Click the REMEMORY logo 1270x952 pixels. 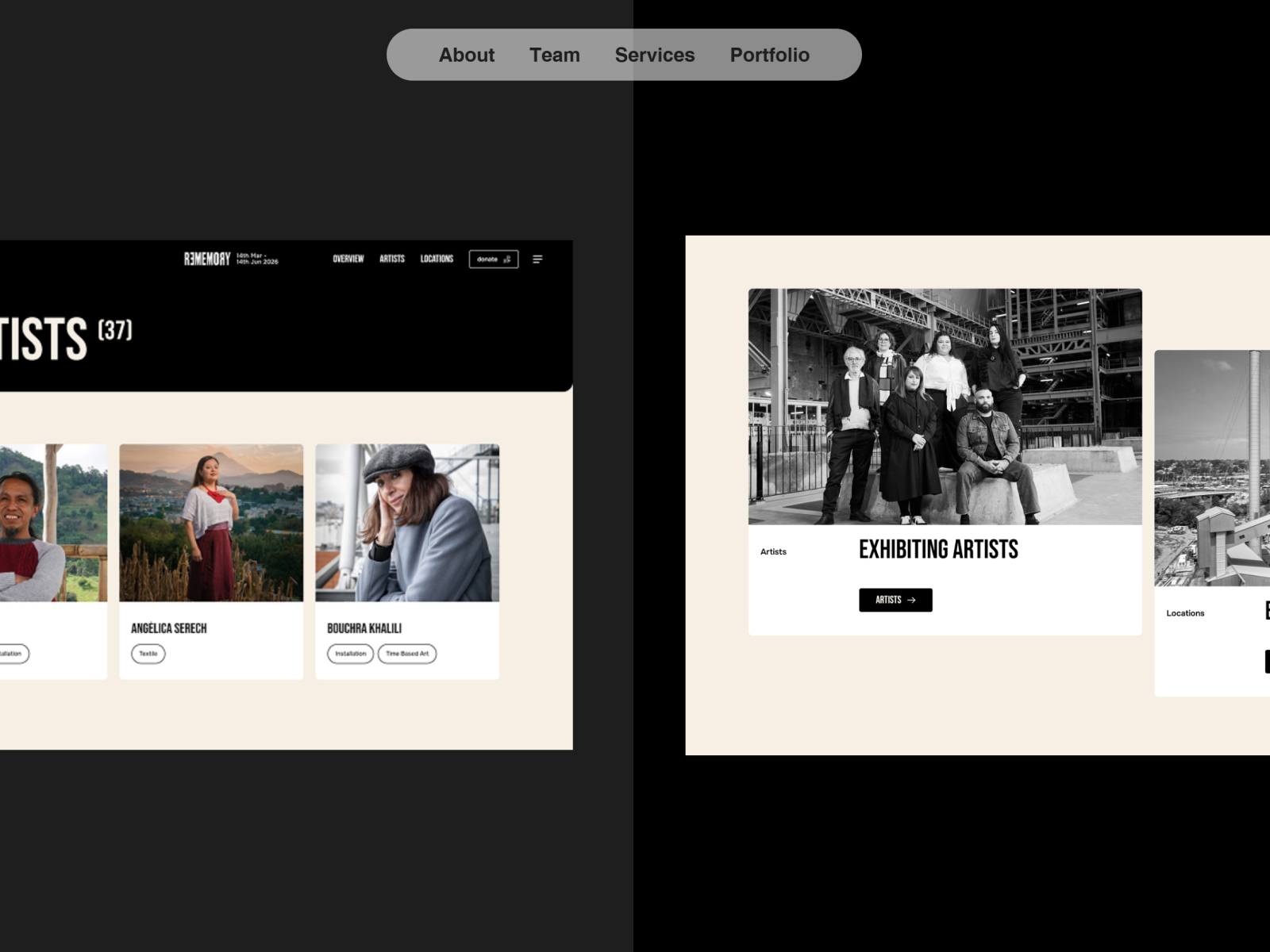click(x=206, y=258)
